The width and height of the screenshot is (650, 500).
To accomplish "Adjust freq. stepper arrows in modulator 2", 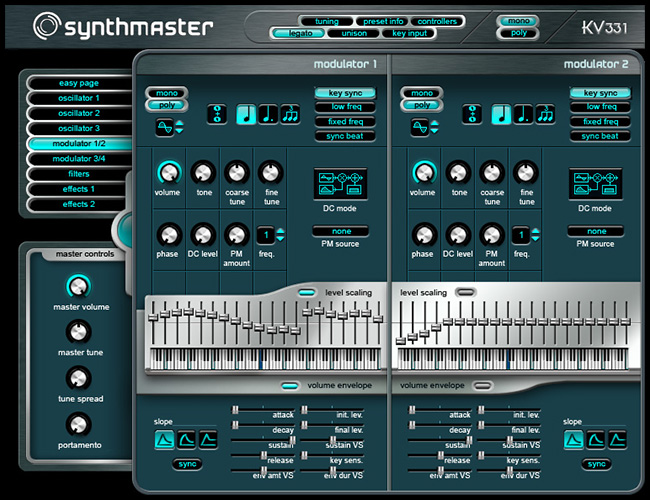I will click(x=536, y=235).
